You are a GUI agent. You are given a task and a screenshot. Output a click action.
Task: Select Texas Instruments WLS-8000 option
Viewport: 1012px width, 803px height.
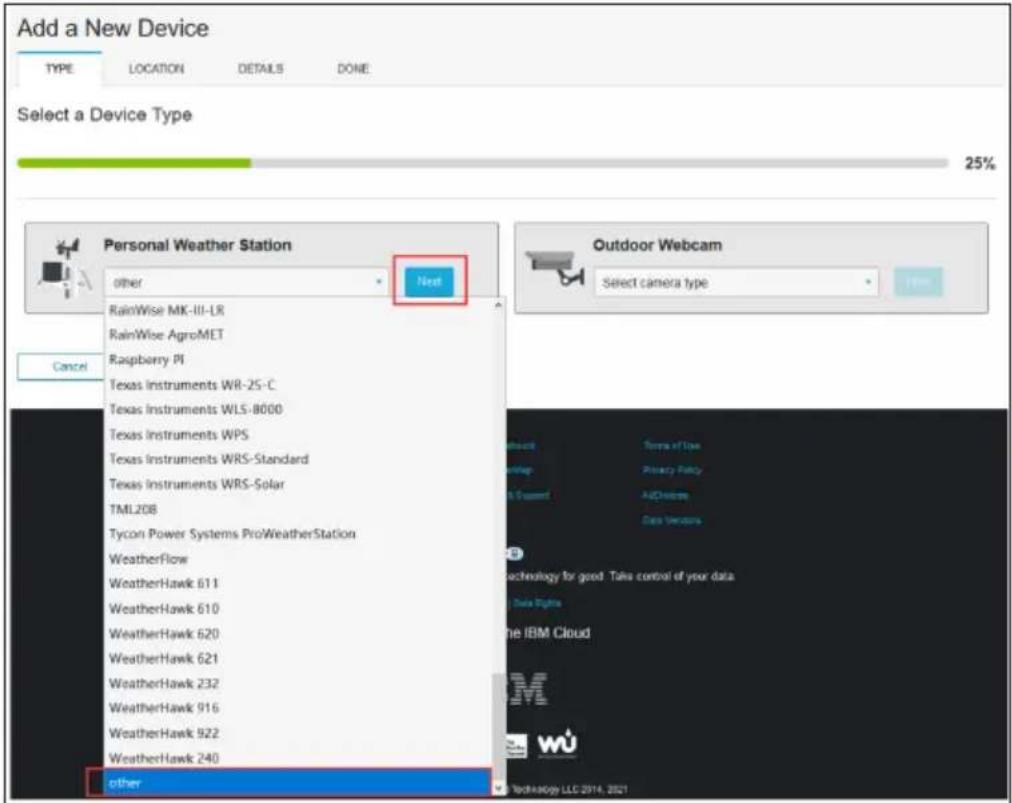(x=299, y=409)
